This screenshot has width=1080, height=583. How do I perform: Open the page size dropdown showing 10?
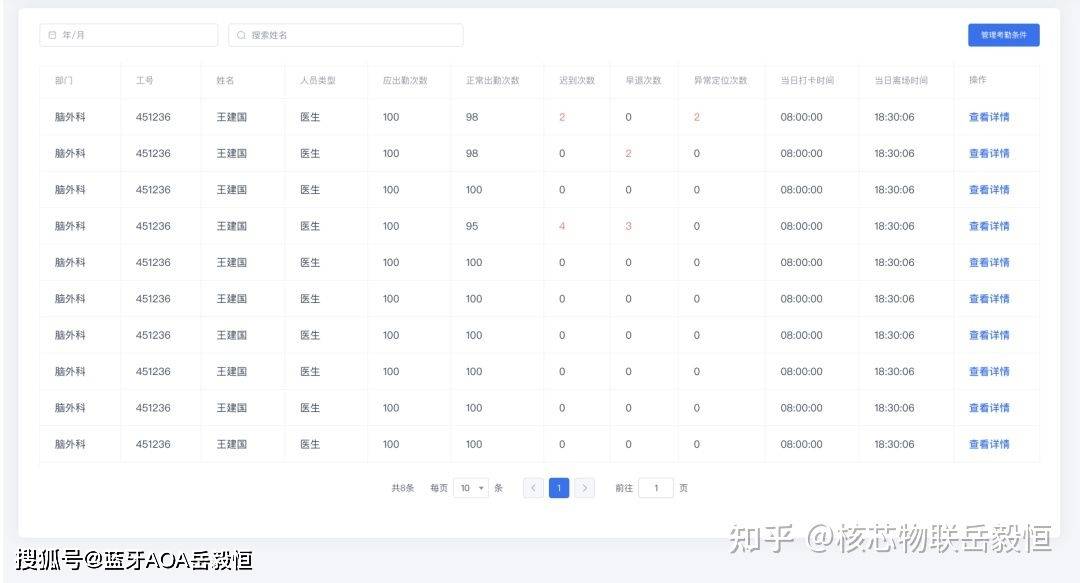click(x=470, y=488)
